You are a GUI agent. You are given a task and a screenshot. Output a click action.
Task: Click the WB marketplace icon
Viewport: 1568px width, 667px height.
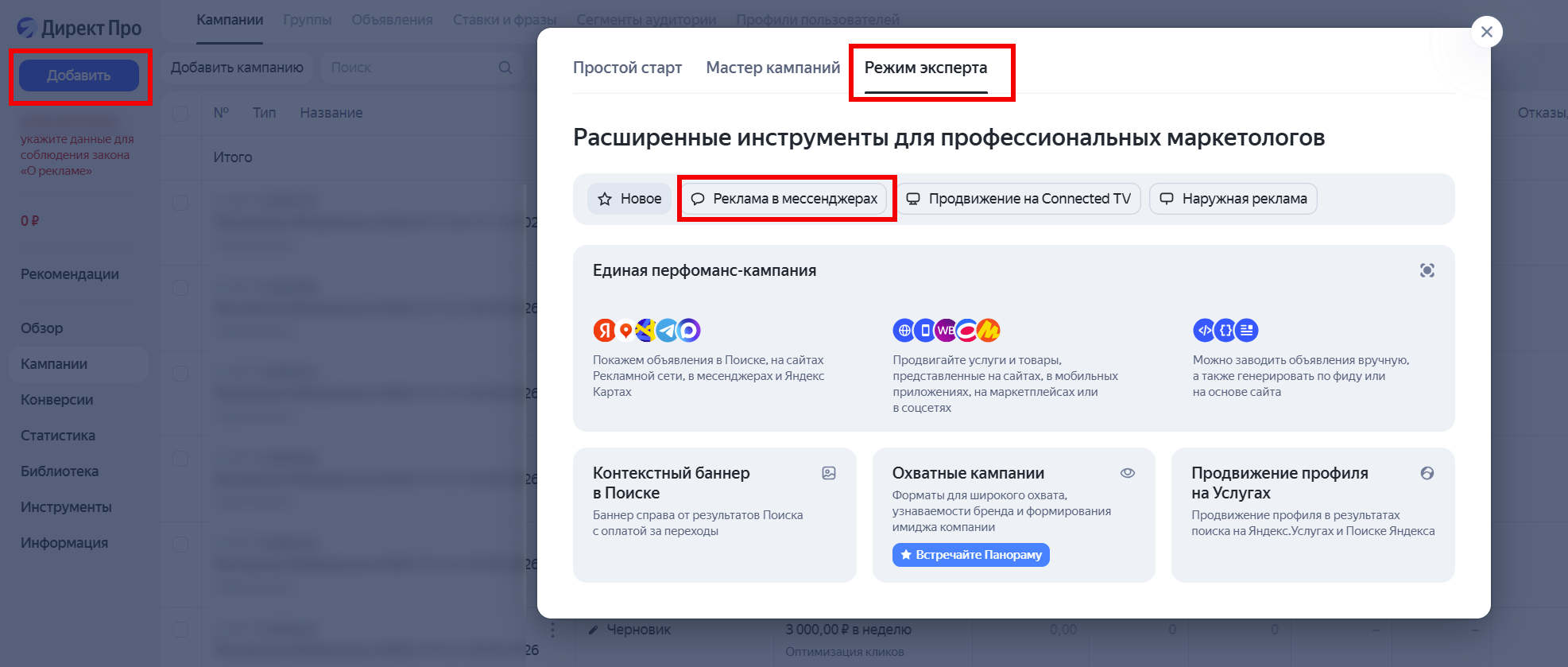(946, 330)
